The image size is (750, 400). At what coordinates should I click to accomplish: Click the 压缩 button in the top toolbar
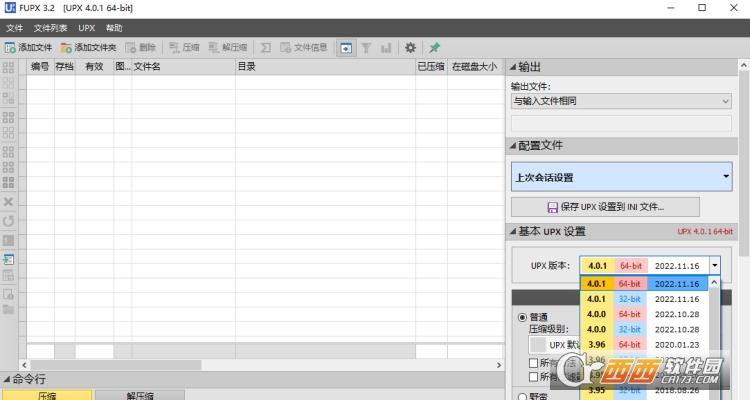[x=184, y=48]
